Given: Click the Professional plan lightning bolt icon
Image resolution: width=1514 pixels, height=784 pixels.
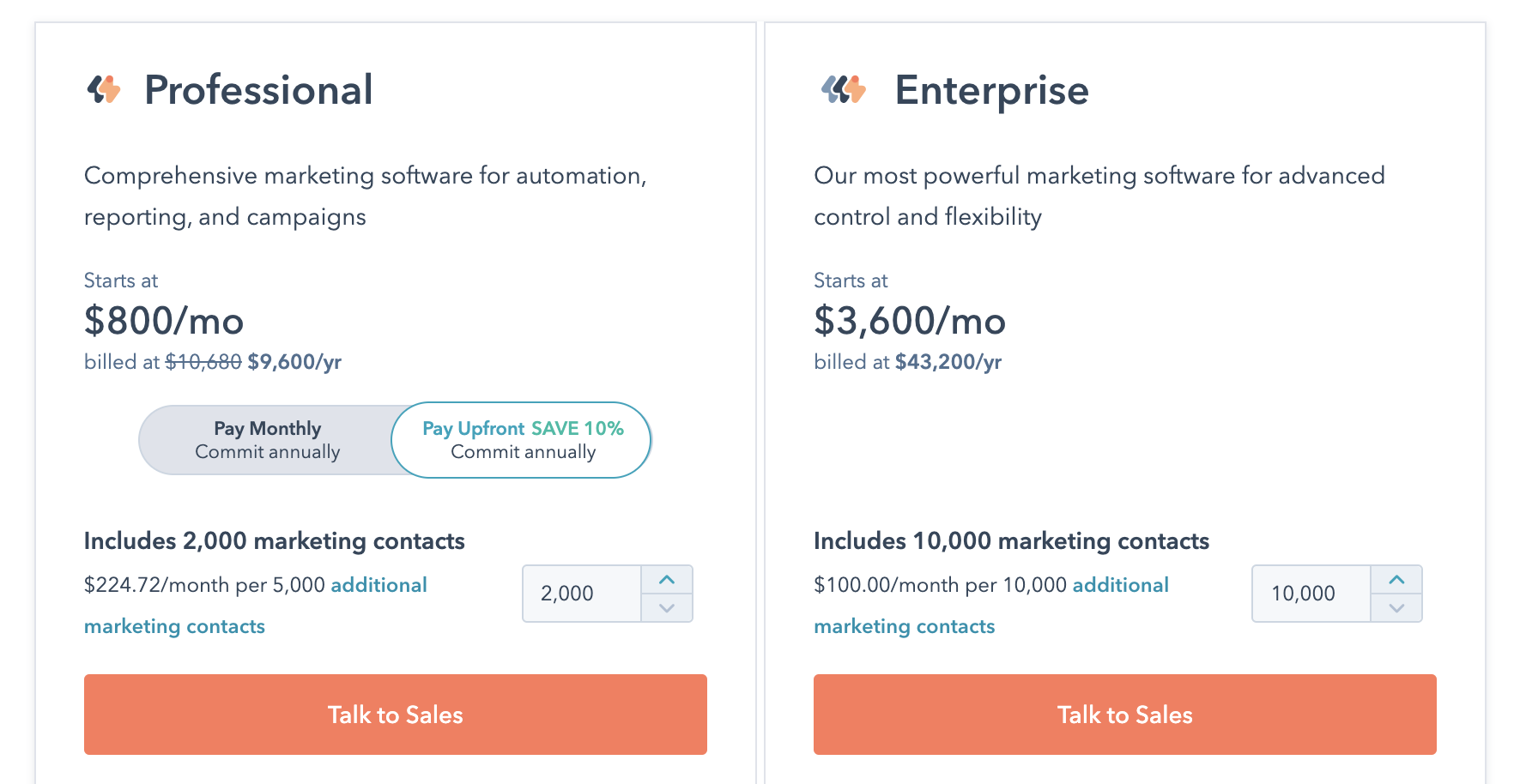Looking at the screenshot, I should pos(104,89).
